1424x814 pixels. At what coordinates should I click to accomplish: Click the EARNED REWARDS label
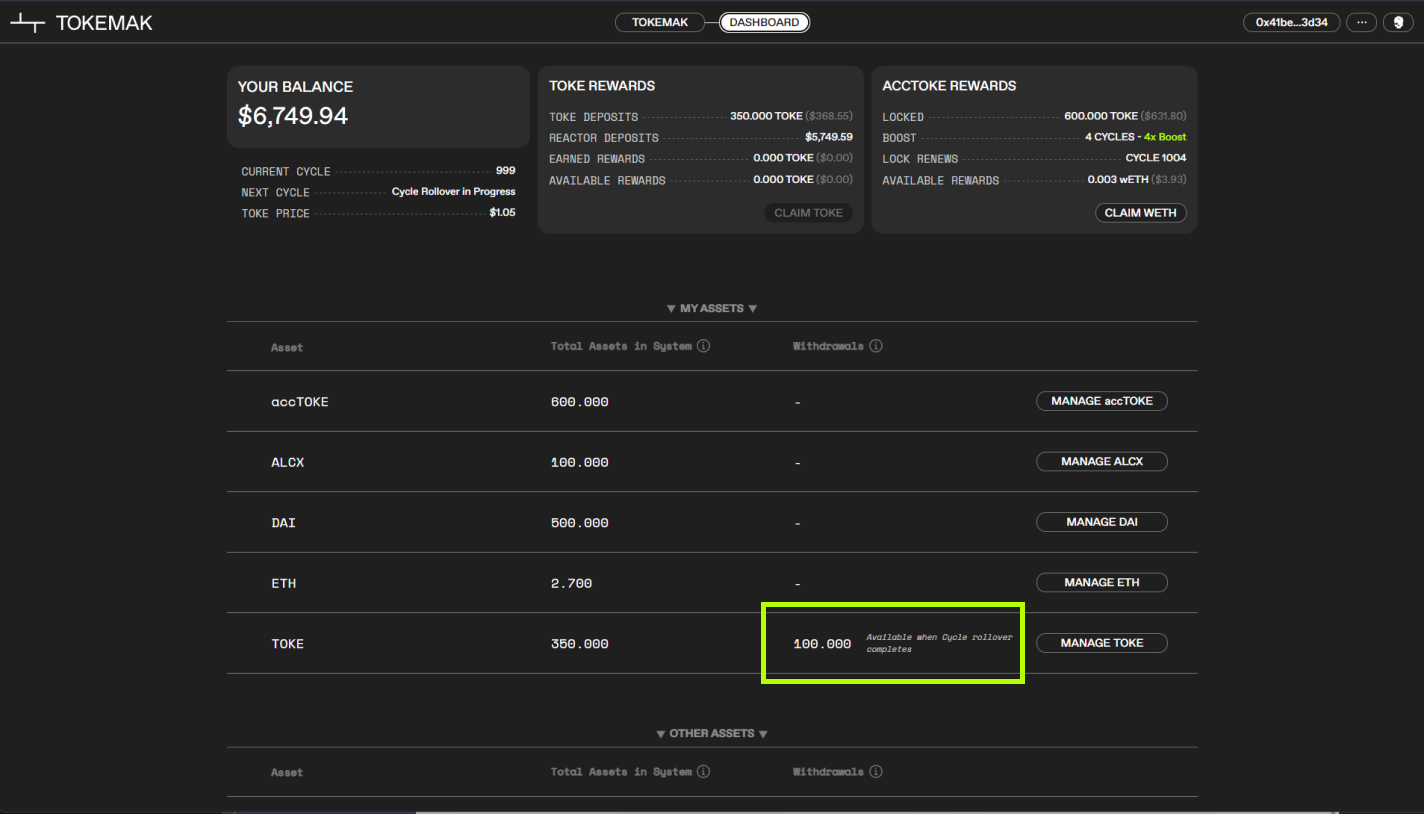597,159
